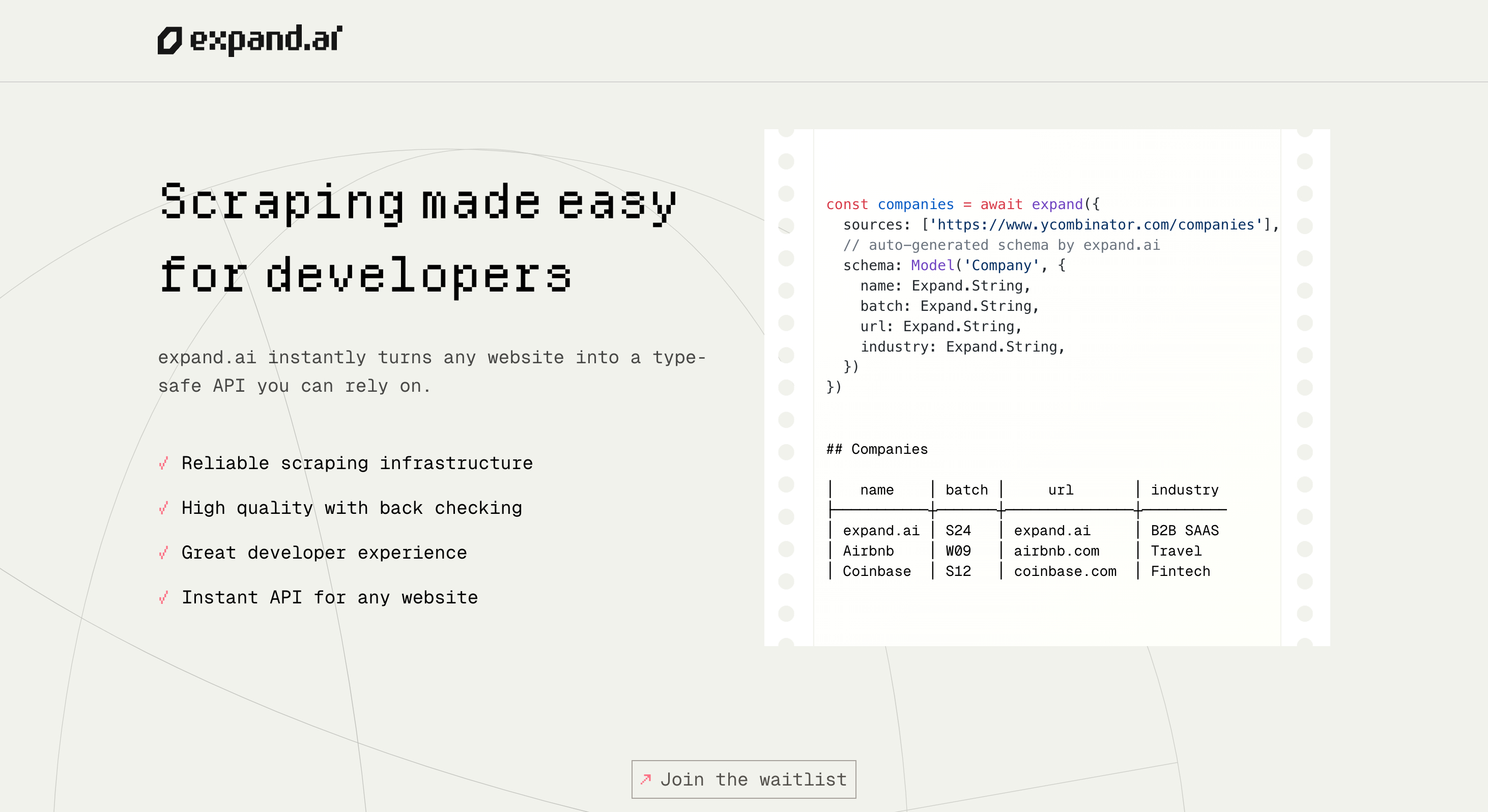Click 'url: Expand.String' code line
The height and width of the screenshot is (812, 1488).
pos(941,326)
